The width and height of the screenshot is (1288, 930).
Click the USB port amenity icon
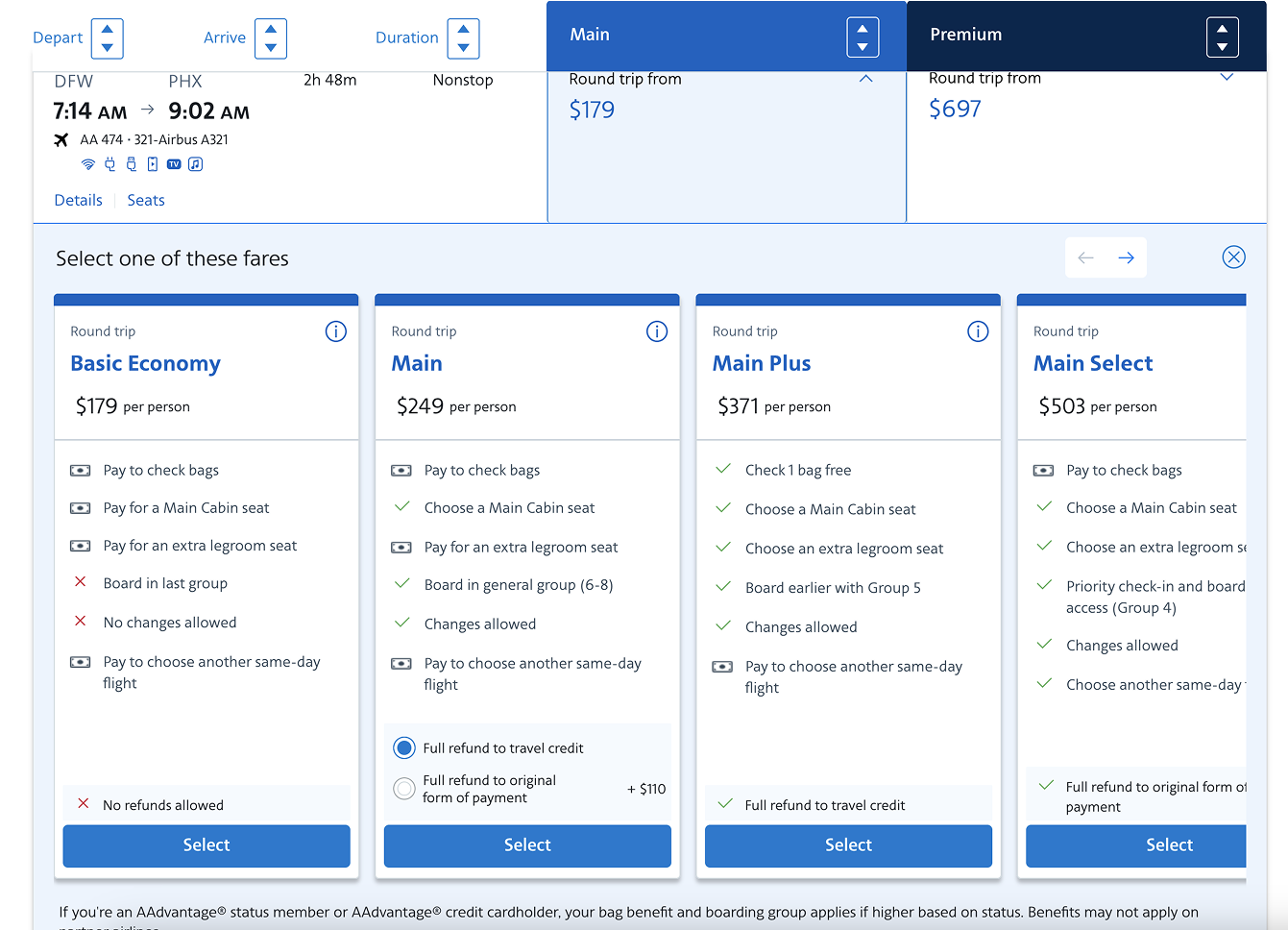click(x=132, y=164)
